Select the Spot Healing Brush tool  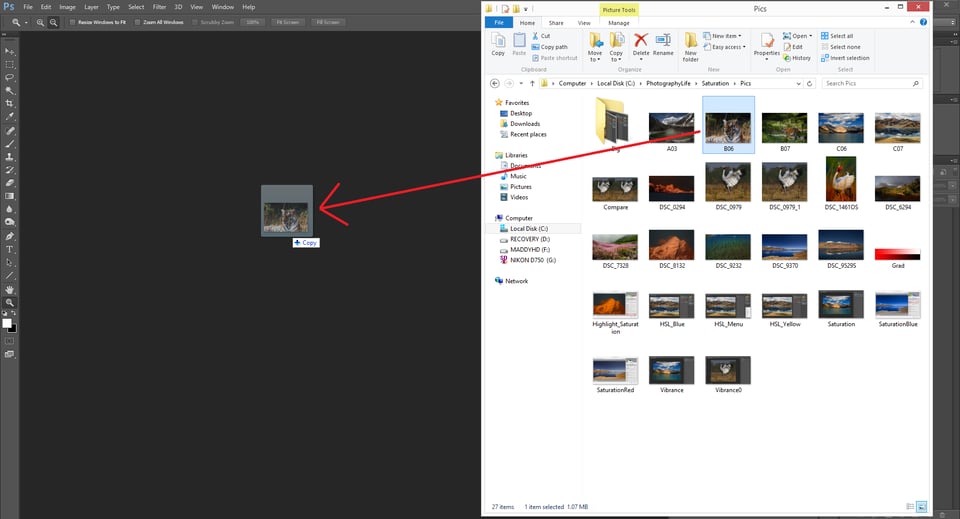click(9, 131)
